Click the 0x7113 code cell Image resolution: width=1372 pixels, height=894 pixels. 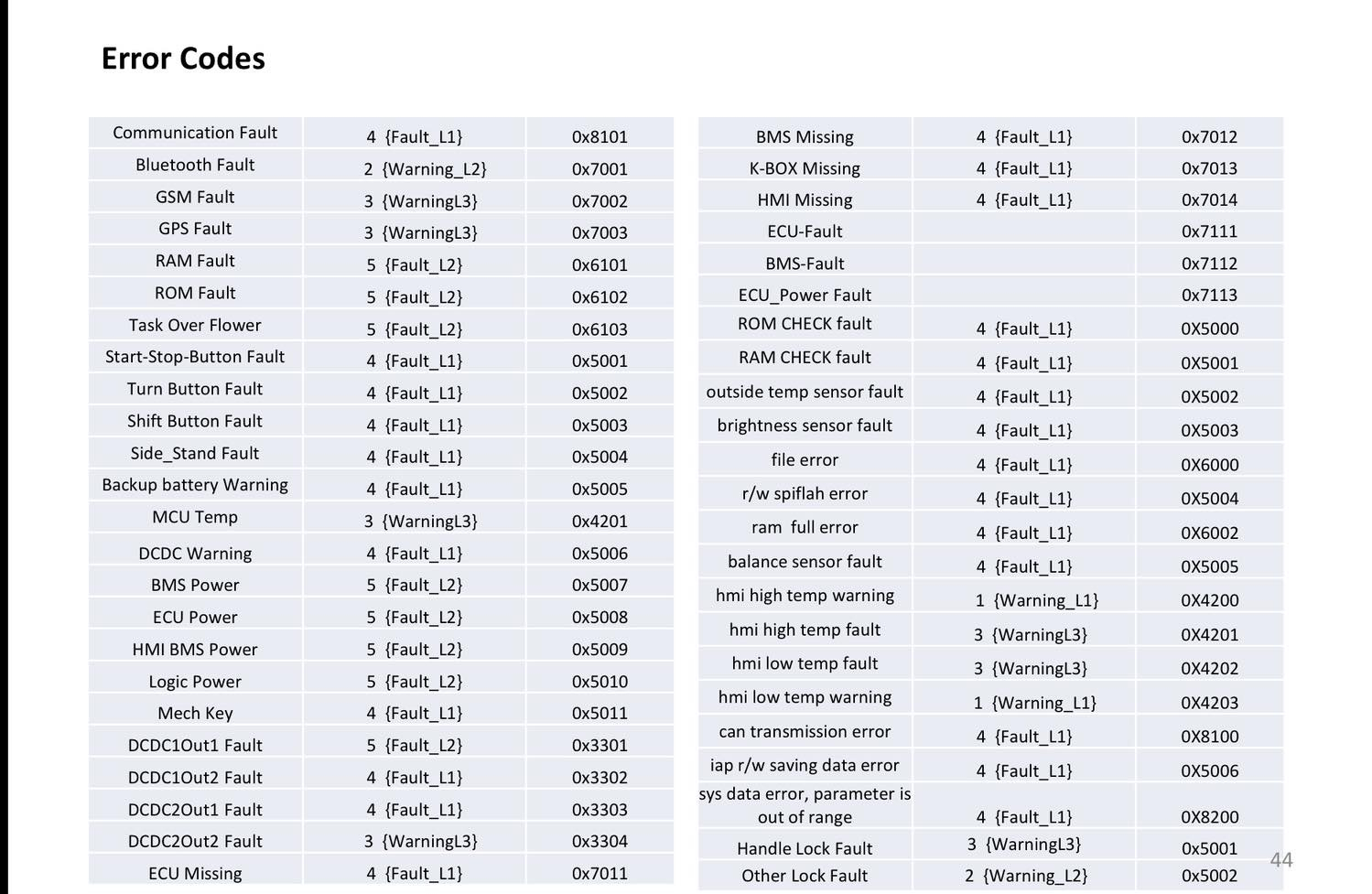tap(1209, 296)
